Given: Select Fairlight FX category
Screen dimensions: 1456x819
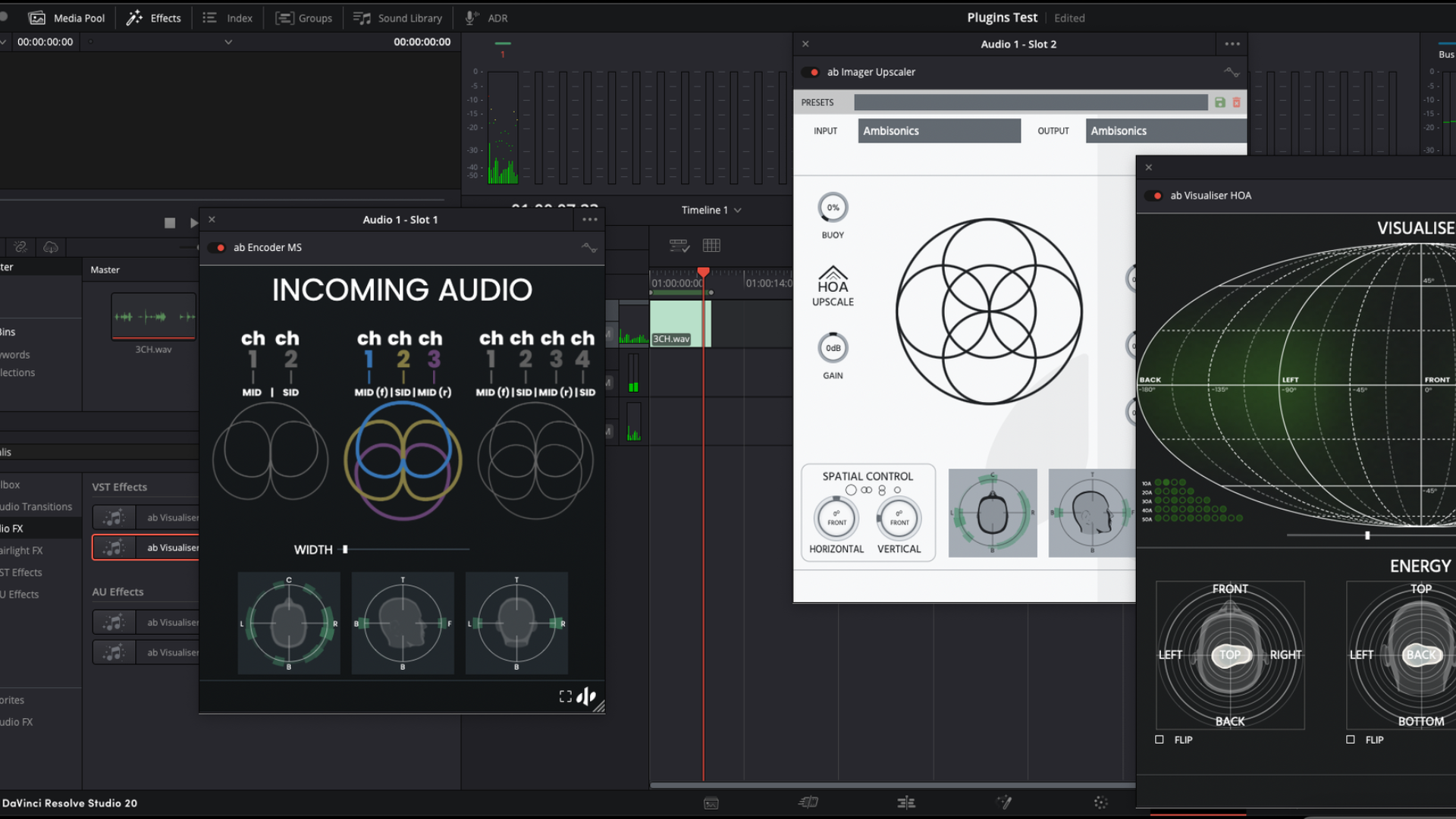Looking at the screenshot, I should (x=23, y=551).
